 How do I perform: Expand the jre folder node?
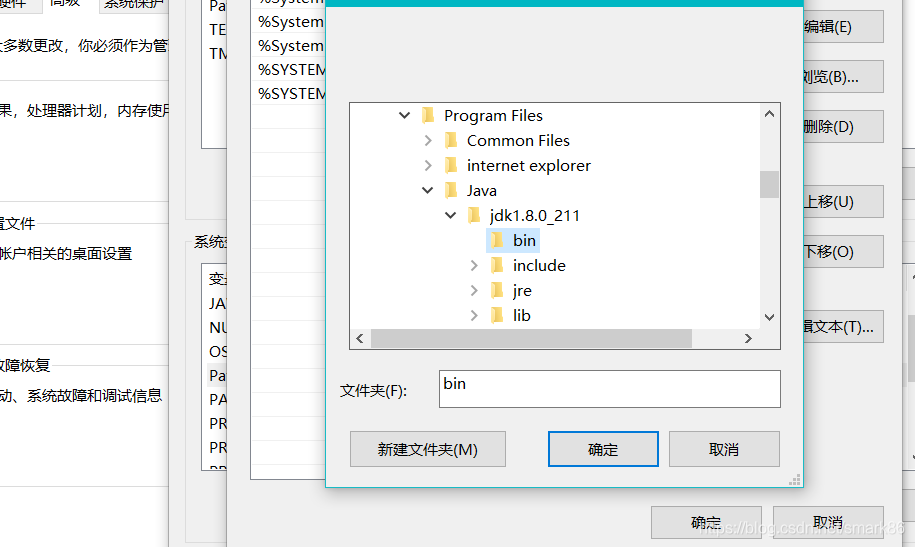point(474,291)
